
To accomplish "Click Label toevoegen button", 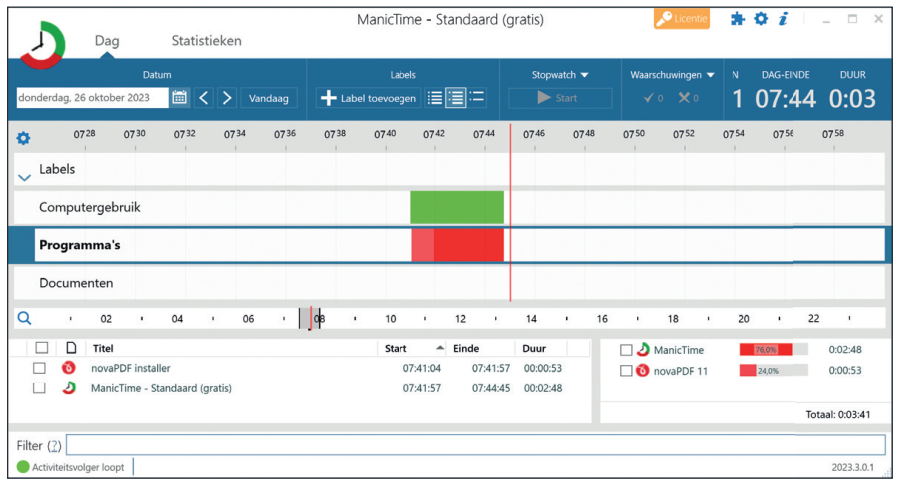I will tap(368, 98).
